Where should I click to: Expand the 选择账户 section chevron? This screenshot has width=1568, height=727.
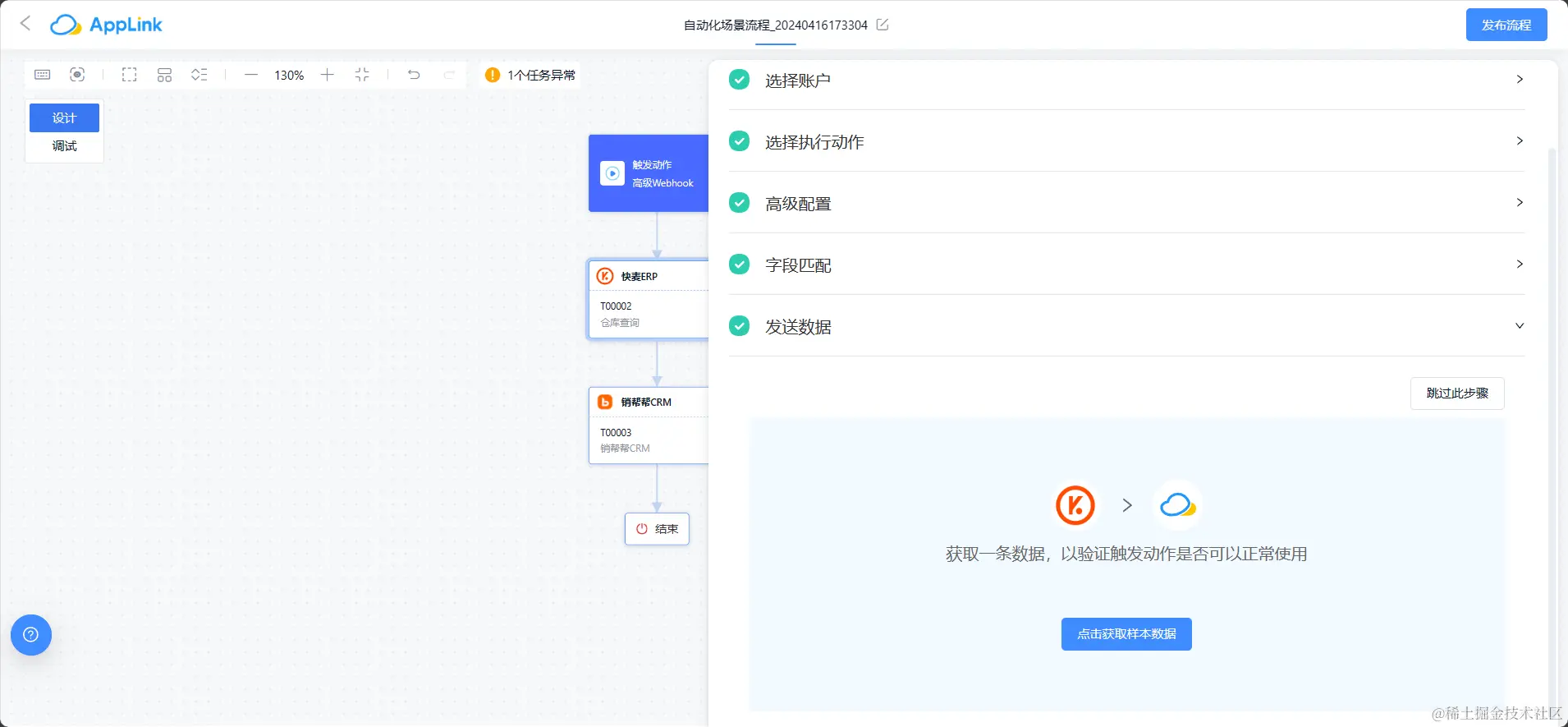(x=1520, y=80)
